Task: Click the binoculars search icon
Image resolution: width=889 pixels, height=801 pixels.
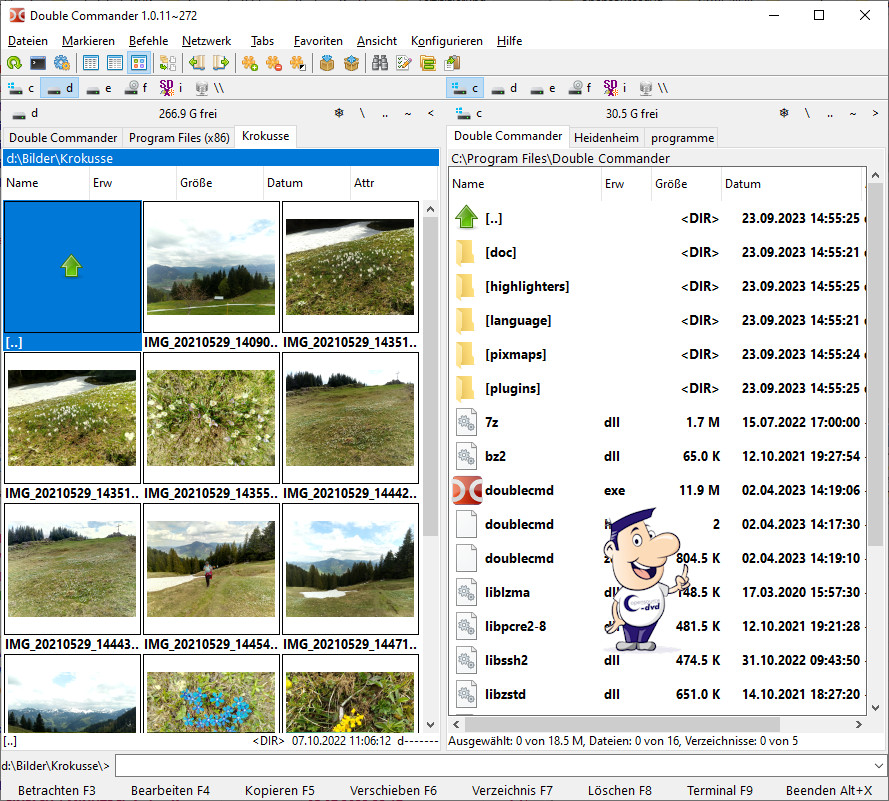Action: point(380,63)
